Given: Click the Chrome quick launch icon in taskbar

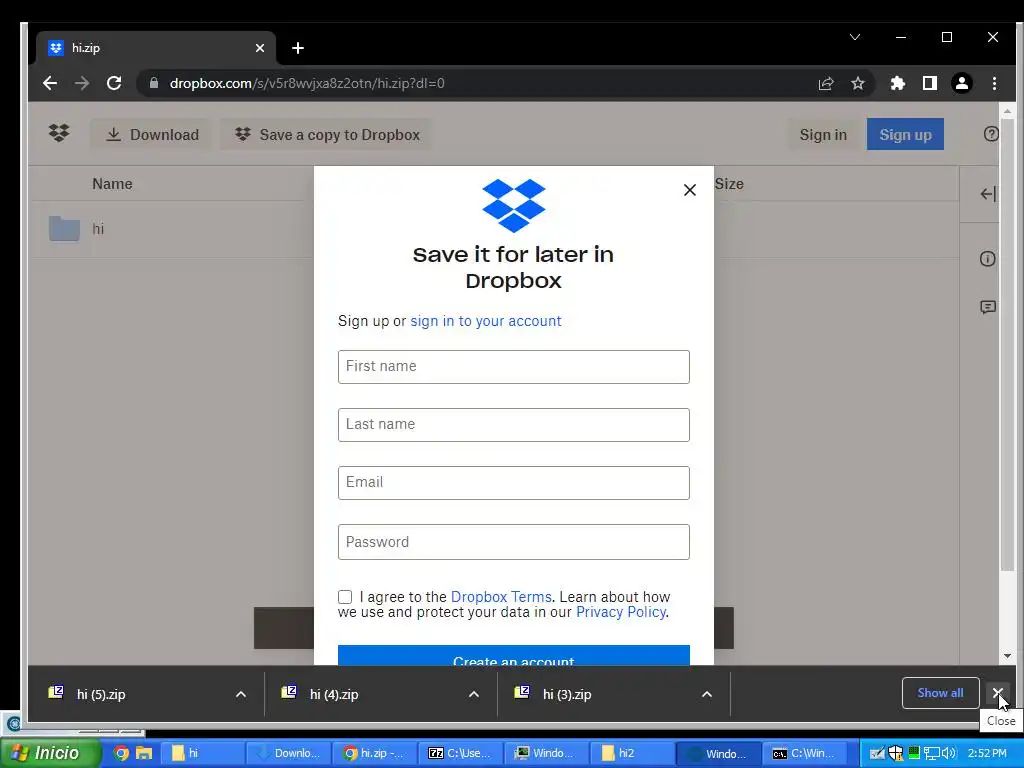Looking at the screenshot, I should point(121,753).
